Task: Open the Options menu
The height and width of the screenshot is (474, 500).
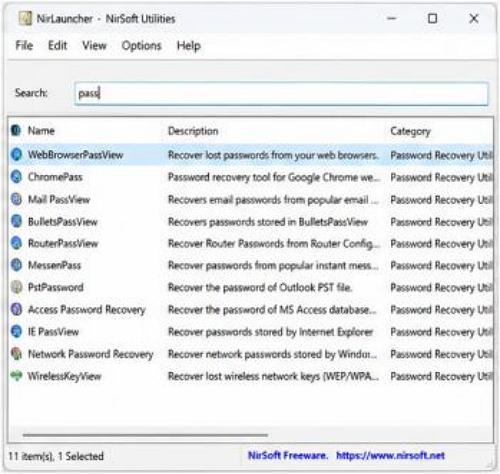Action: [x=141, y=45]
